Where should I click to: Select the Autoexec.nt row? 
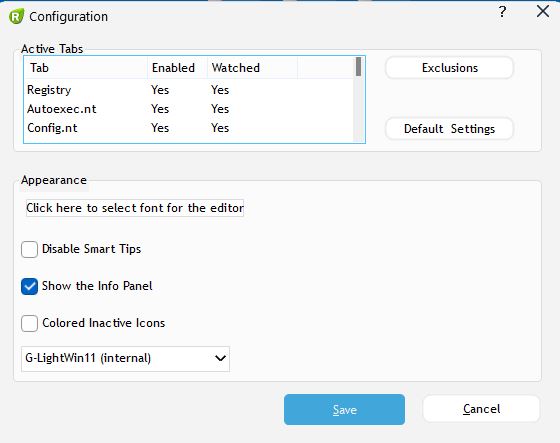[189, 109]
